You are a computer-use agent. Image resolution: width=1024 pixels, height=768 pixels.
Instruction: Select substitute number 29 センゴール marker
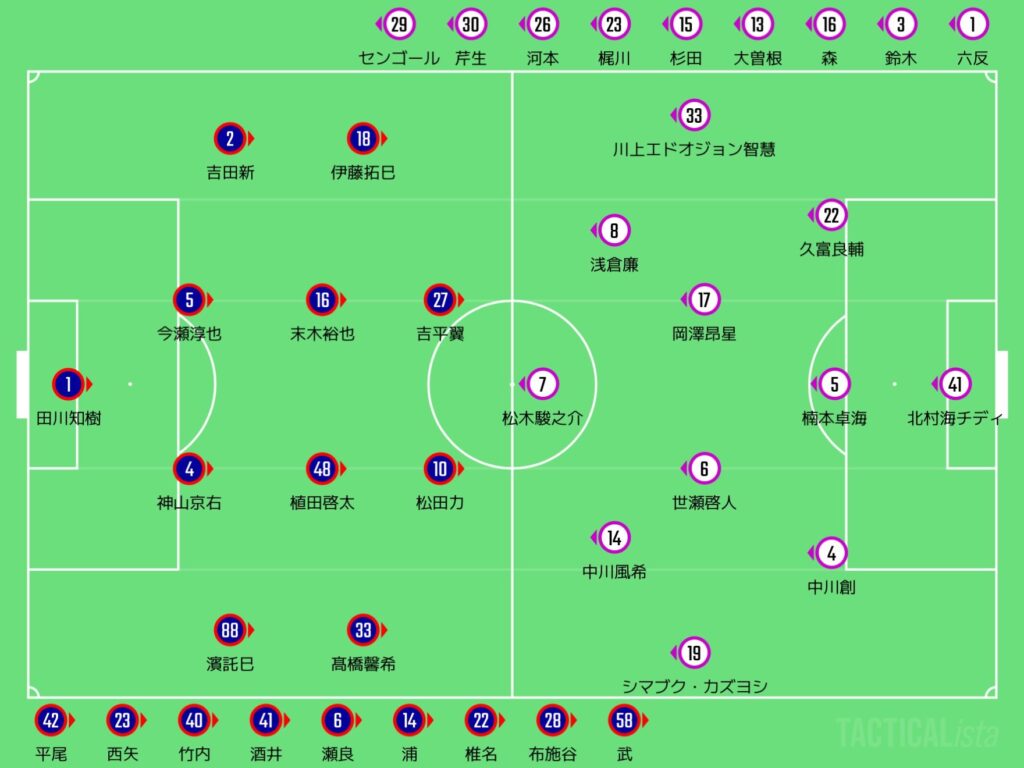click(399, 25)
